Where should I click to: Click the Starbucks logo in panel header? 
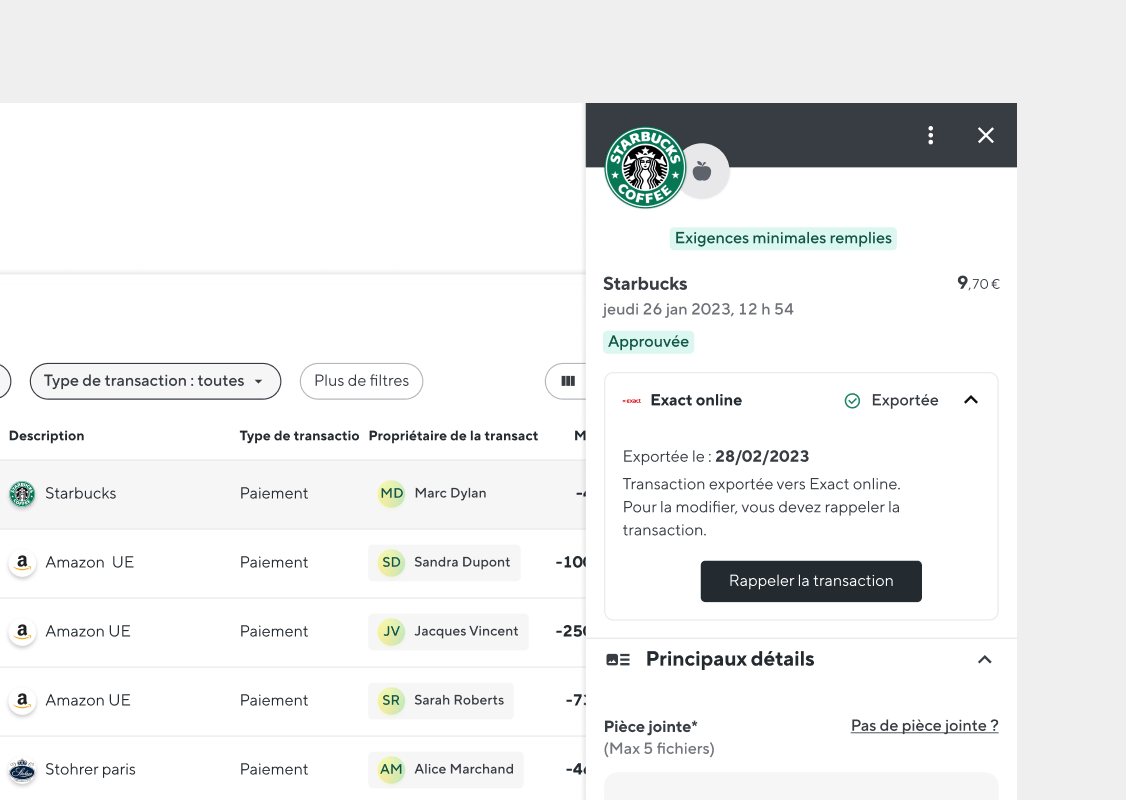(x=645, y=168)
